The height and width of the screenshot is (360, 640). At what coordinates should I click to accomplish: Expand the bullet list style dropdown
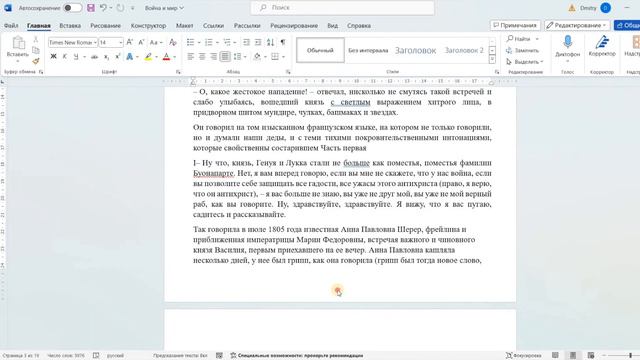coord(199,42)
